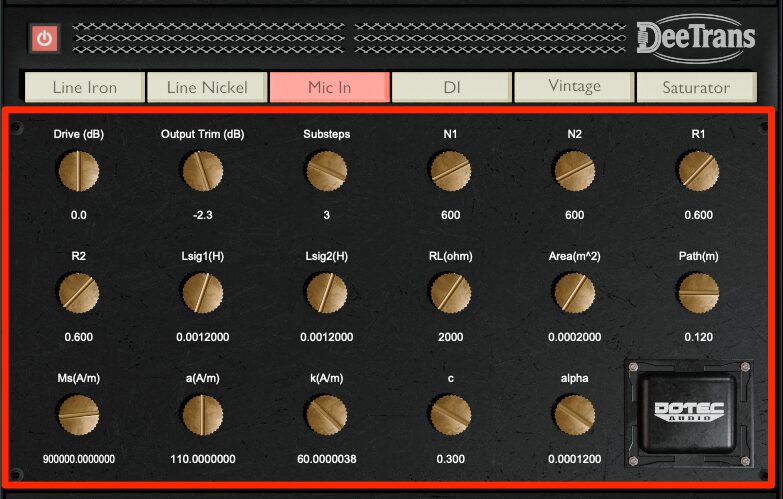Click the Output Trim (dB) knob
Image resolution: width=783 pixels, height=499 pixels.
click(x=203, y=171)
